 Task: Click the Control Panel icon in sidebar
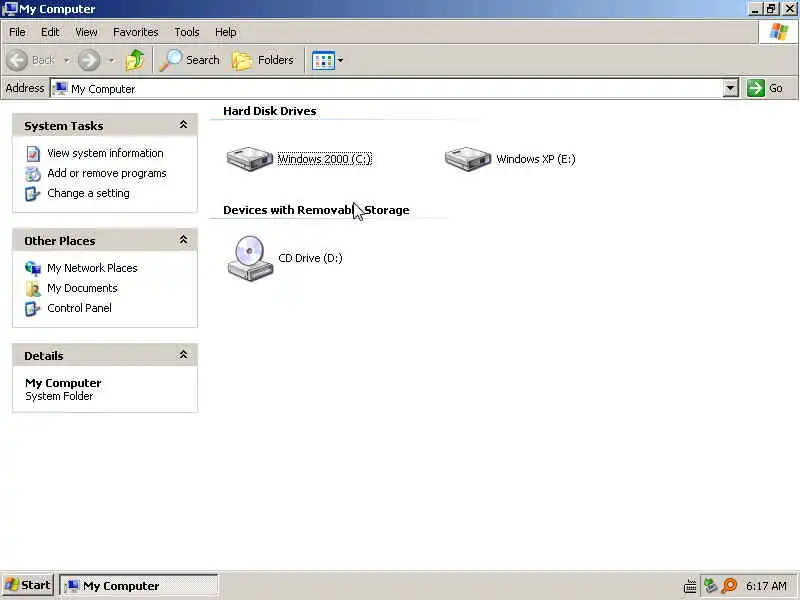click(33, 309)
